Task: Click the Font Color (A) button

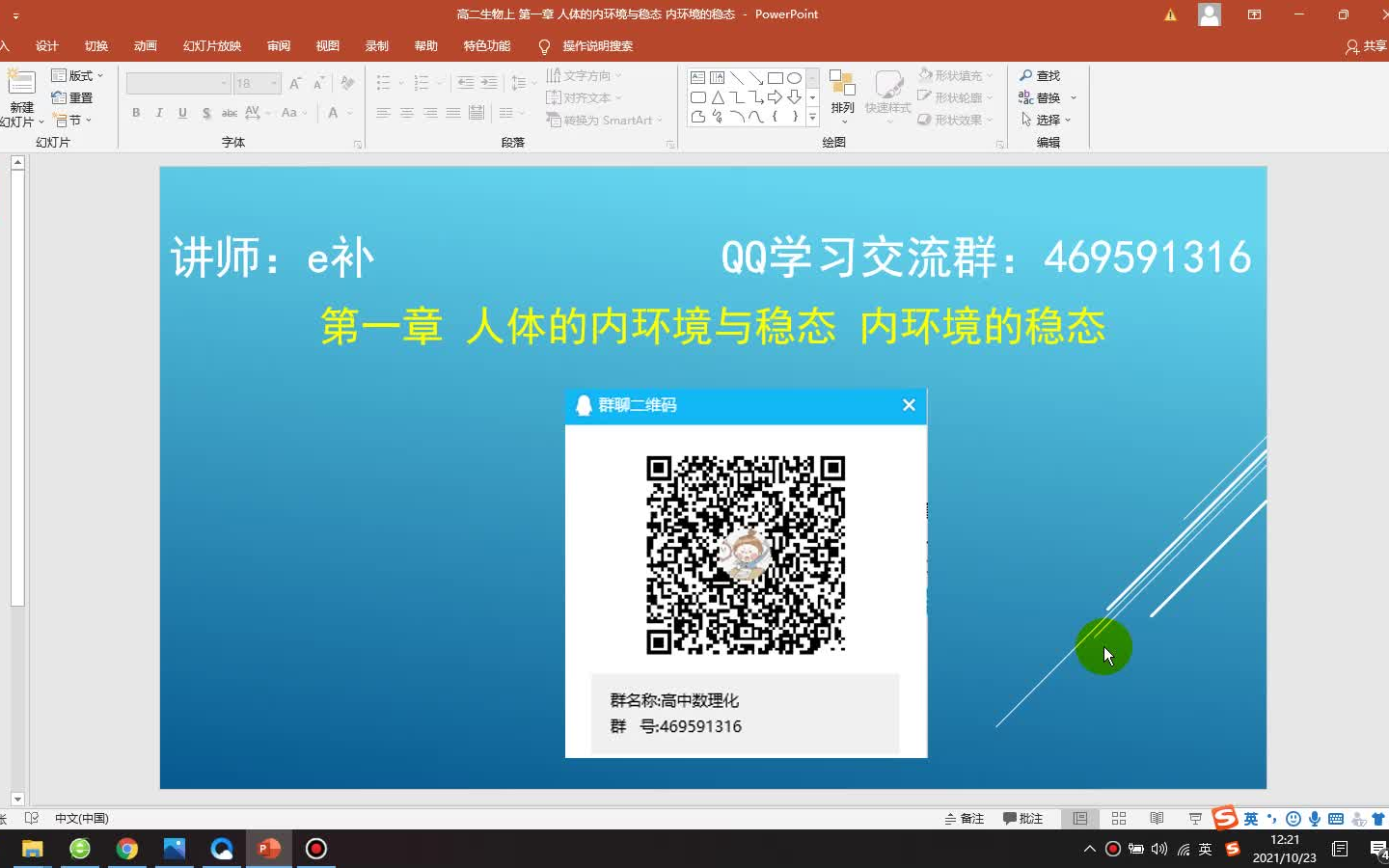Action: [333, 113]
